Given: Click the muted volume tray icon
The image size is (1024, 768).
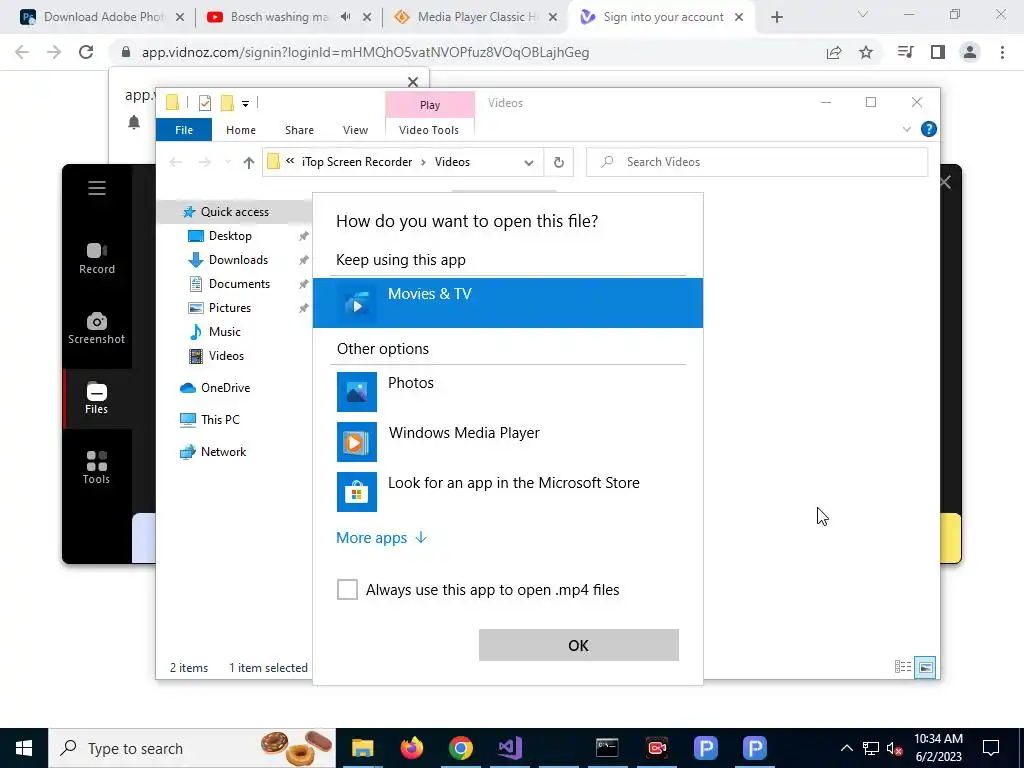Looking at the screenshot, I should click(895, 748).
